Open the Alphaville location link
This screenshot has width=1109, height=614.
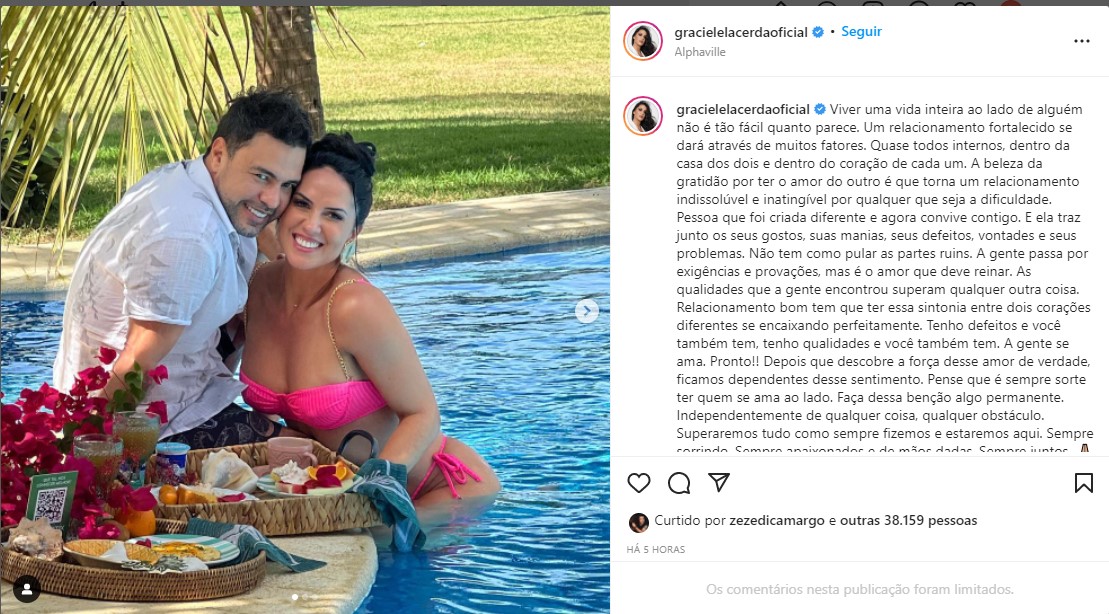coord(699,52)
